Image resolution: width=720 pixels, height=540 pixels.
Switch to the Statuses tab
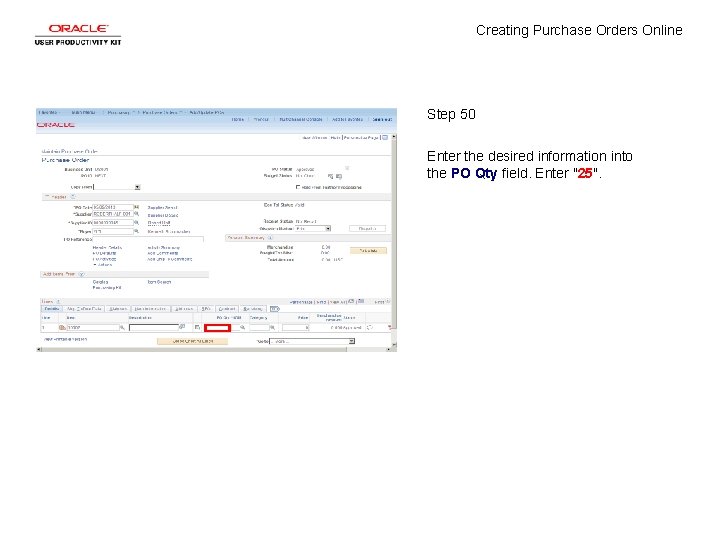pos(118,309)
